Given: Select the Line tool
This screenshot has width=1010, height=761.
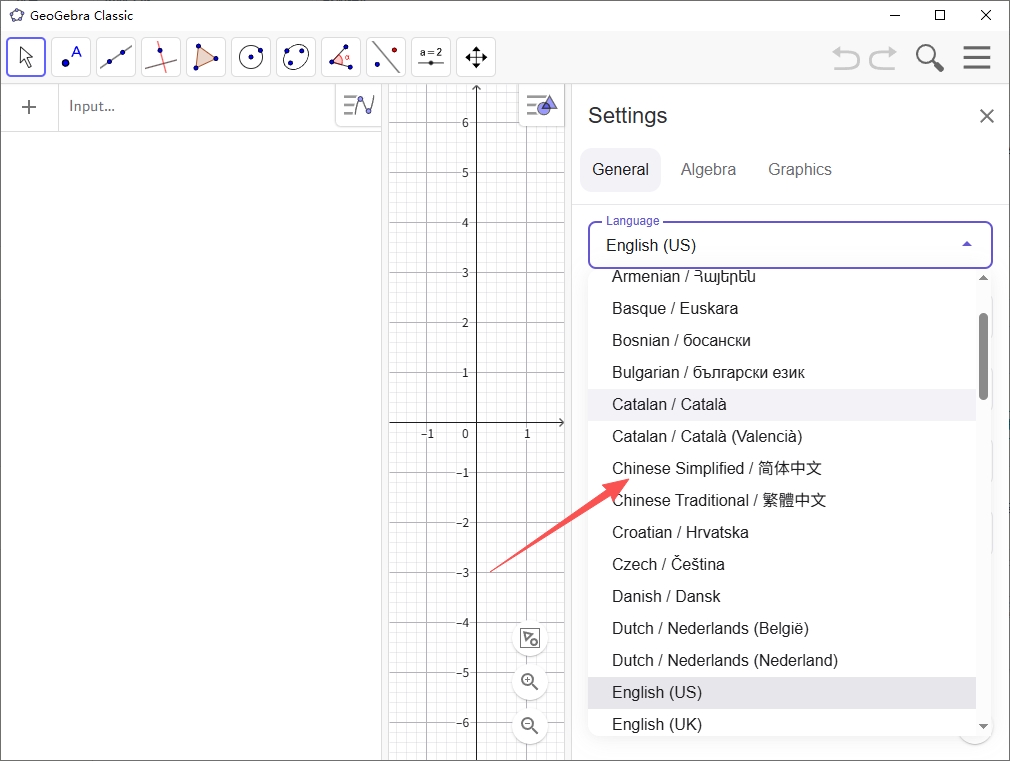Looking at the screenshot, I should click(x=116, y=57).
